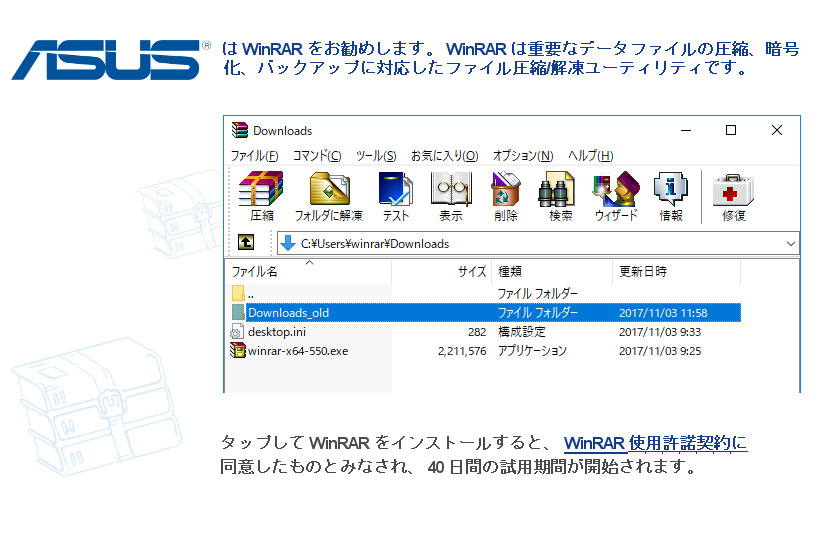Click the 修復 (repair) first-aid icon

(x=733, y=196)
